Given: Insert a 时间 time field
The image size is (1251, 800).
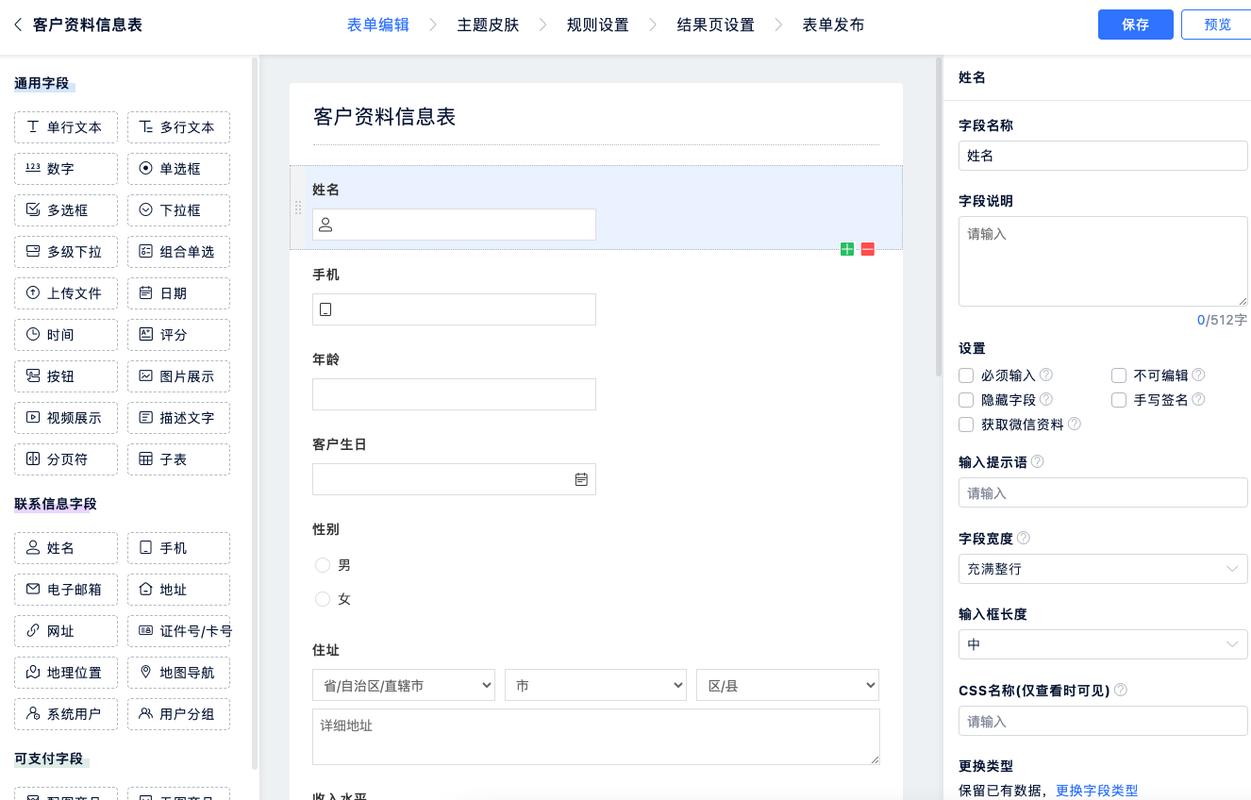Looking at the screenshot, I should tap(66, 335).
